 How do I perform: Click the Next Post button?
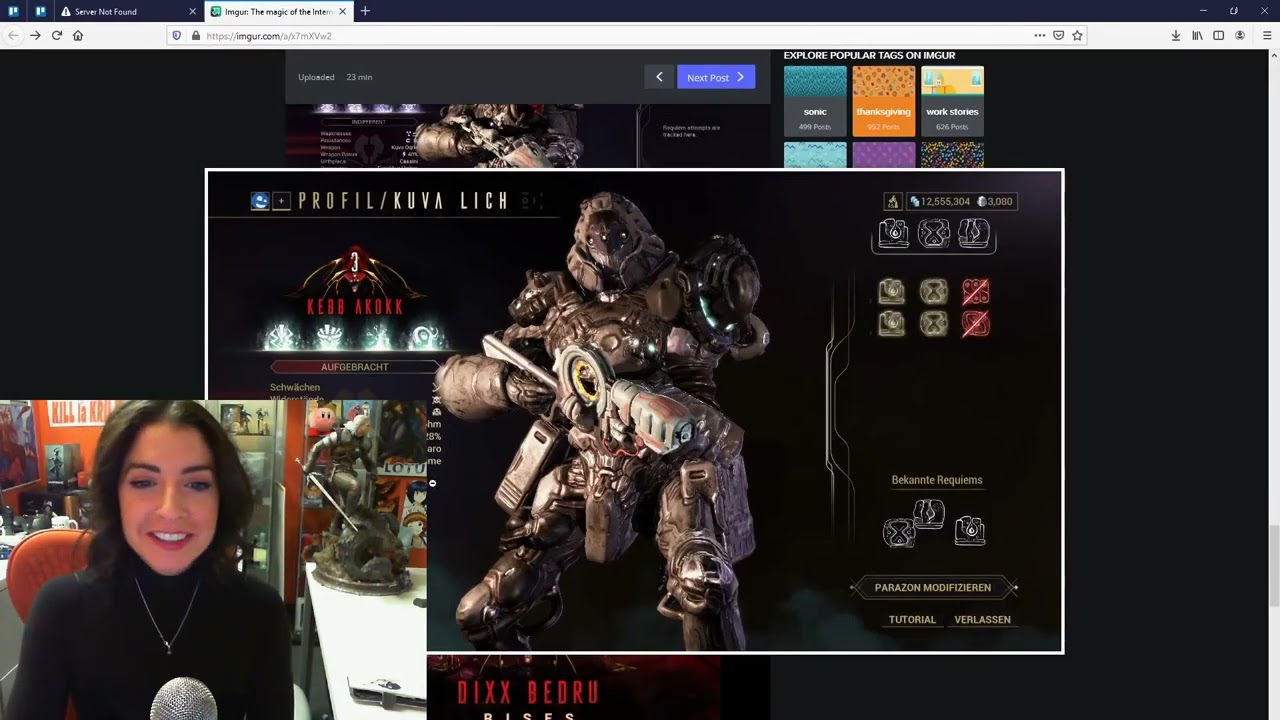716,77
